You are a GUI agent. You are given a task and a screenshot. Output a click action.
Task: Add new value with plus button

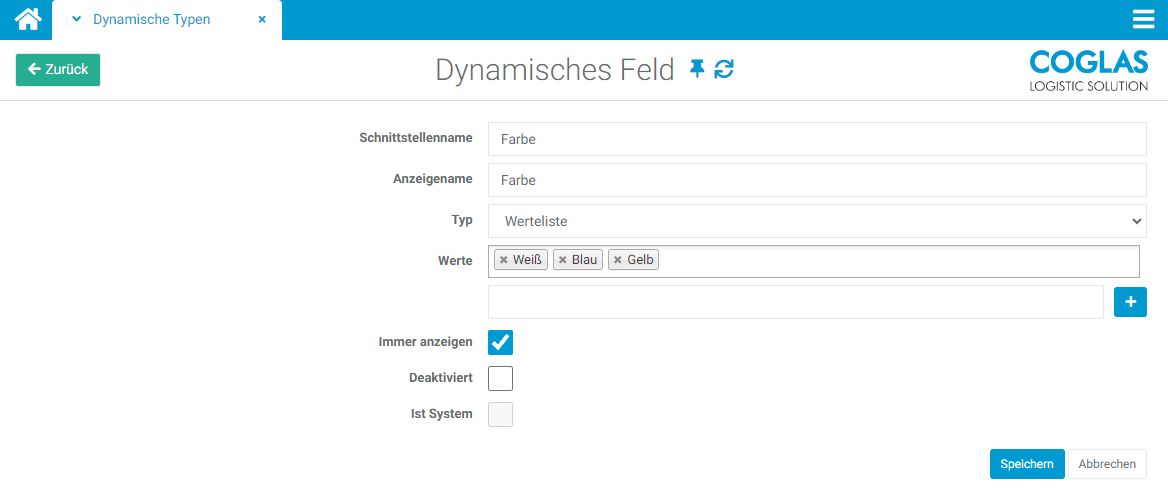(1130, 302)
